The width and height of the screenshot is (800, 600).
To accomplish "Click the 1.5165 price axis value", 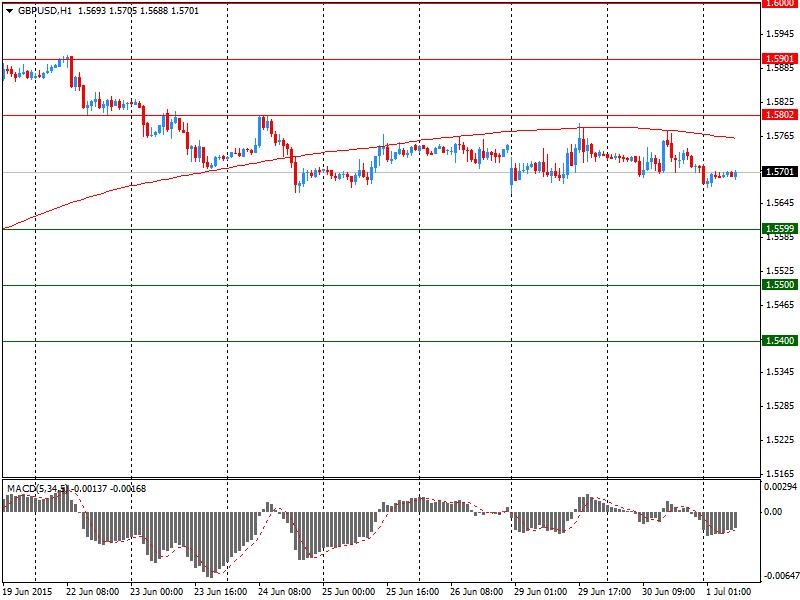I will click(780, 474).
